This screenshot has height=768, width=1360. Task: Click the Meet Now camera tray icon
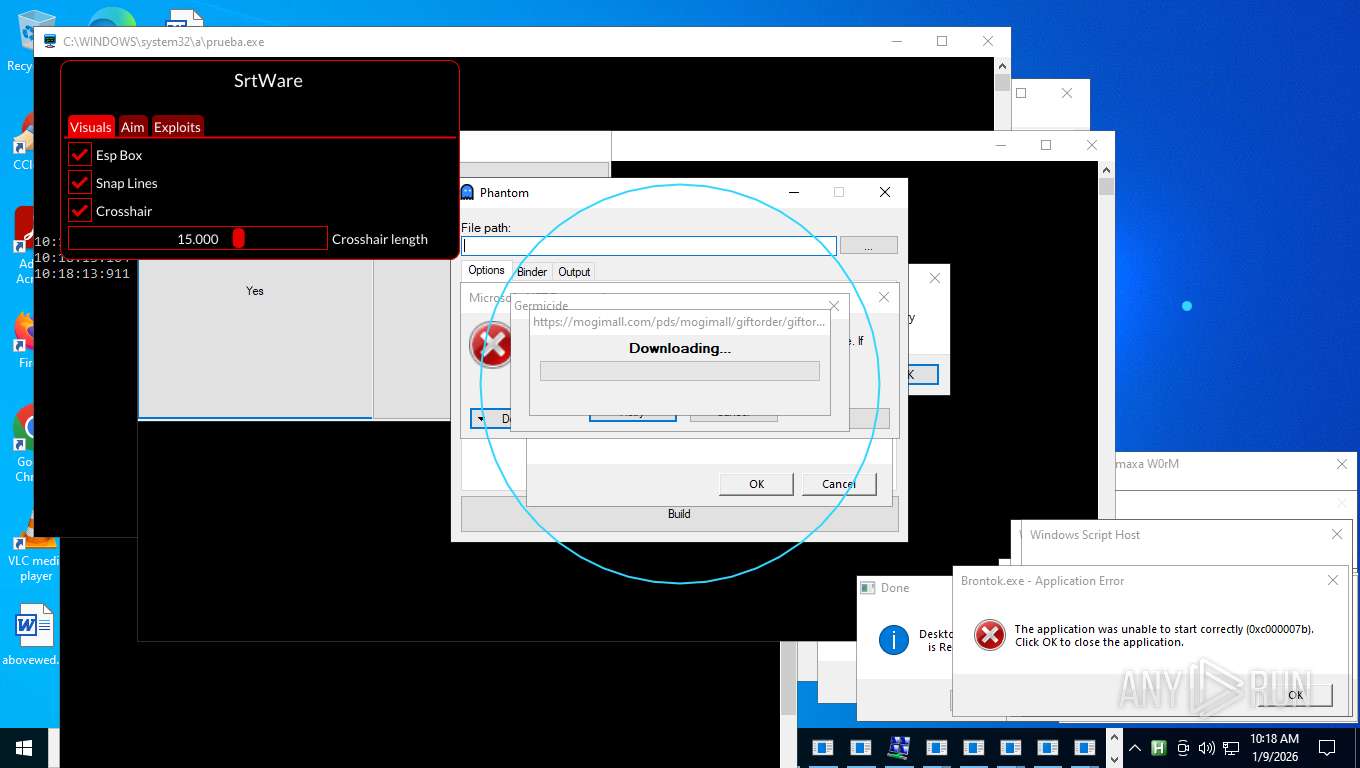[1183, 748]
